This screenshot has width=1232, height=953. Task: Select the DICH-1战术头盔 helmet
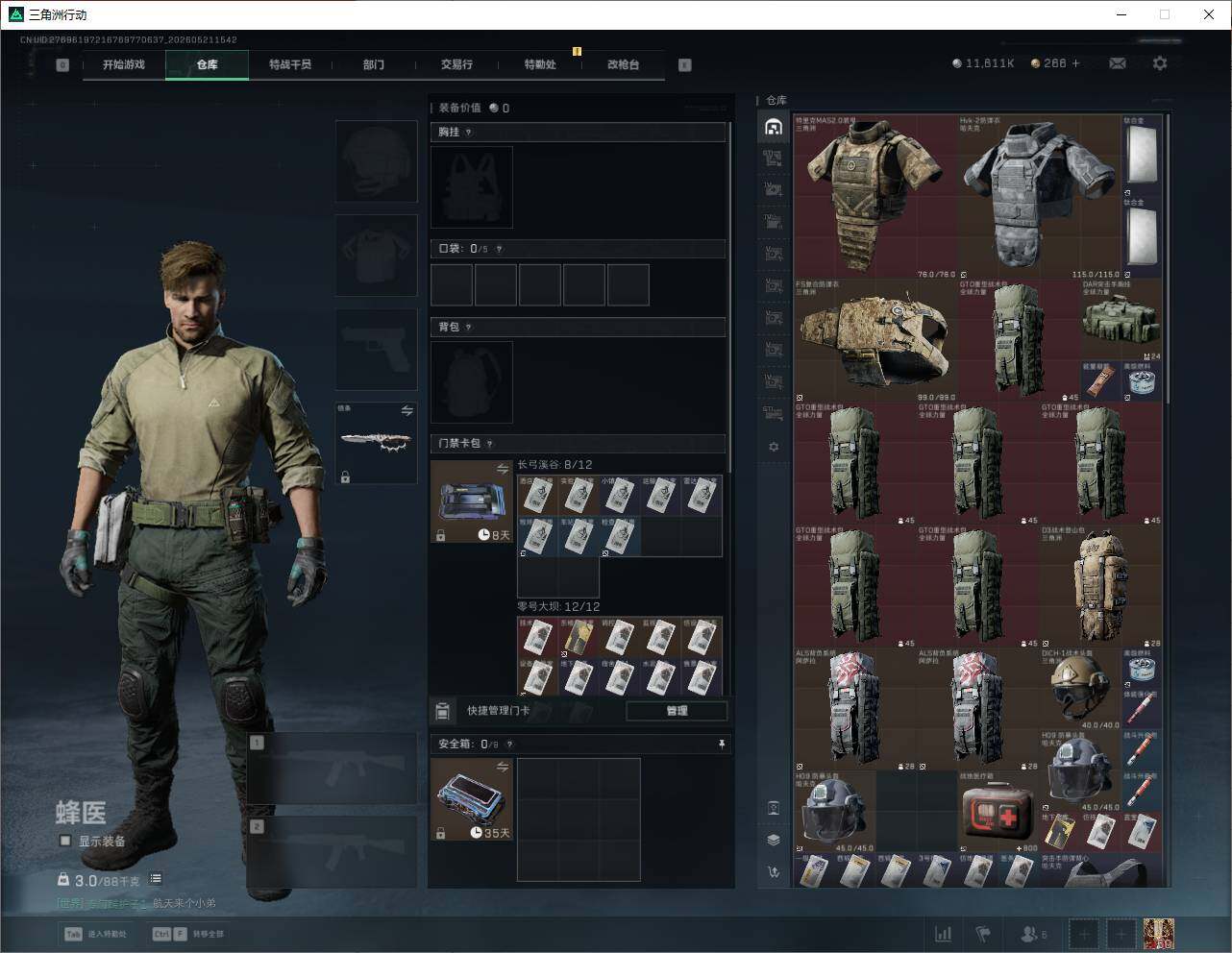pos(1081,689)
